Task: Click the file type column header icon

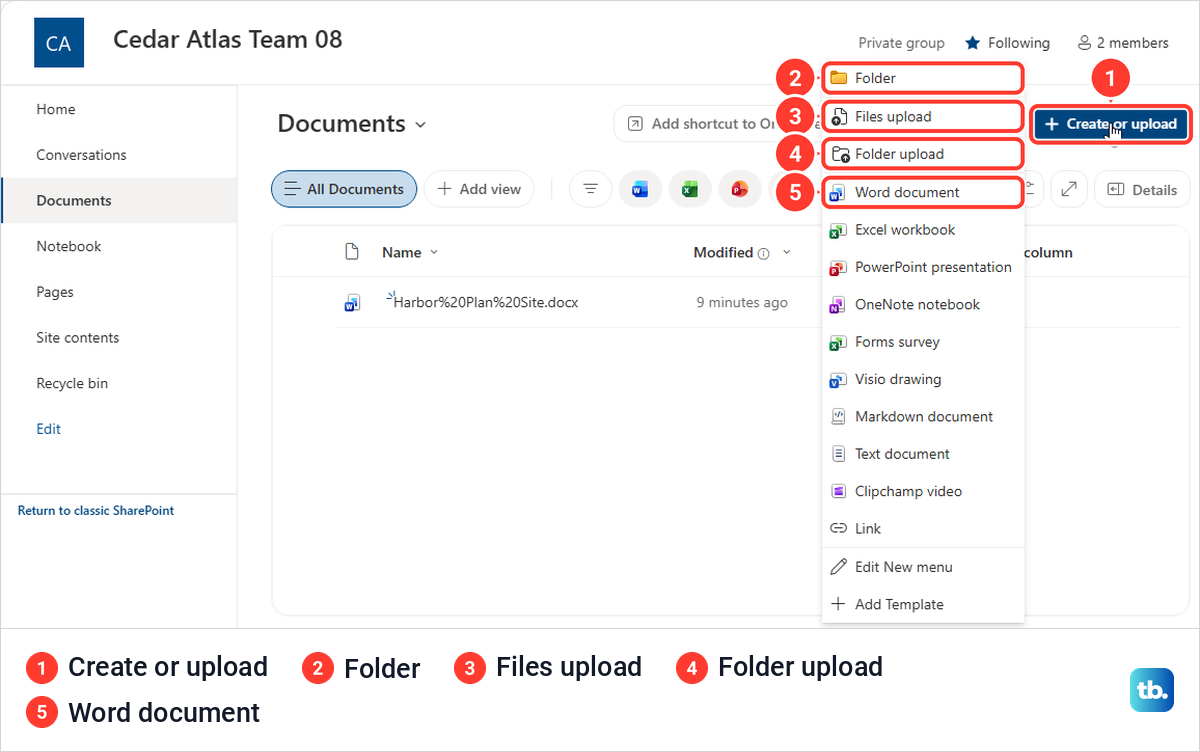Action: (352, 252)
